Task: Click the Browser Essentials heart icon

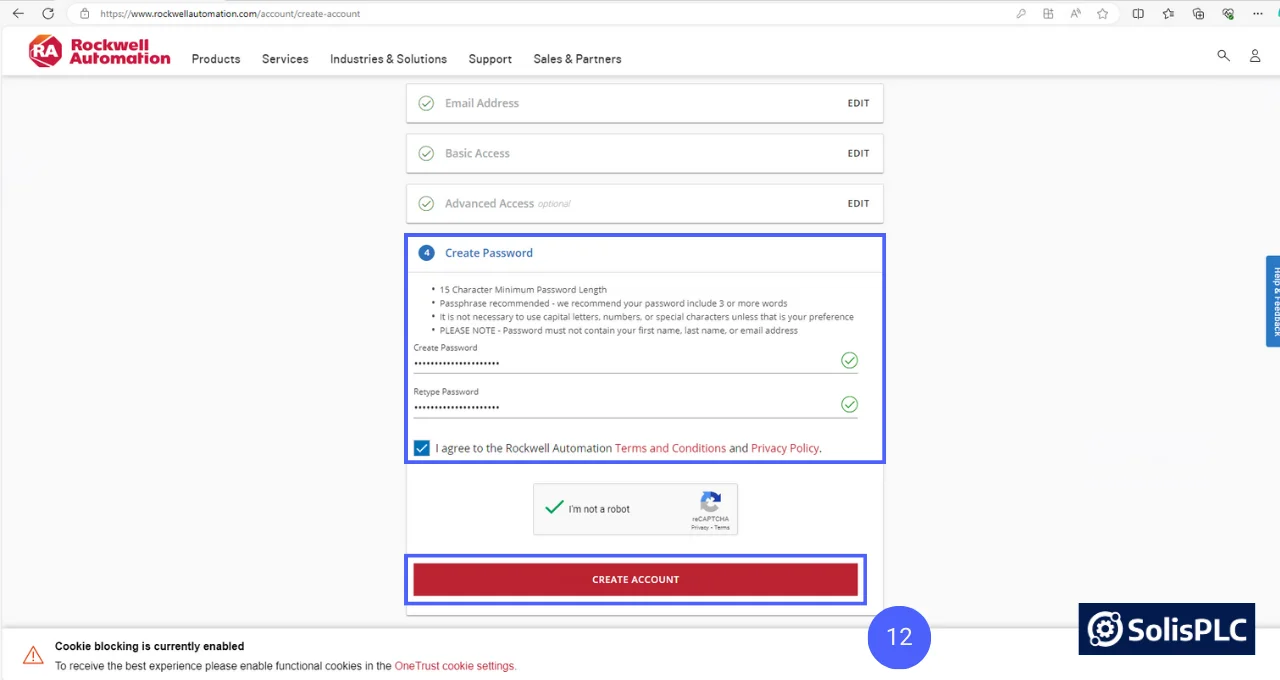Action: click(1227, 13)
